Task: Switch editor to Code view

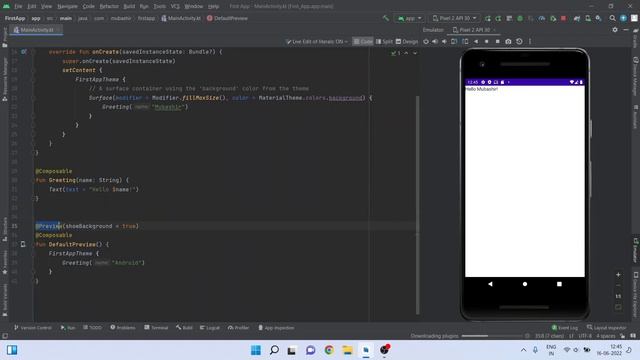Action: [363, 42]
